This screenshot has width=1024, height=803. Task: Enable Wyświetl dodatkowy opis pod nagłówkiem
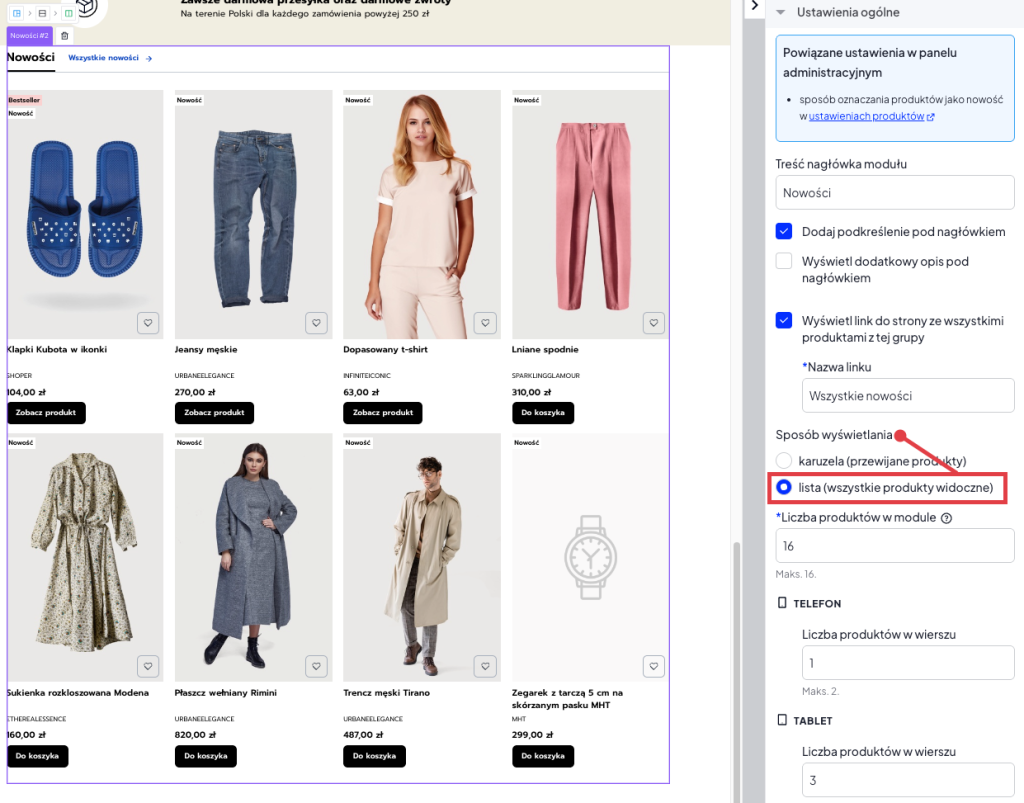tap(783, 261)
